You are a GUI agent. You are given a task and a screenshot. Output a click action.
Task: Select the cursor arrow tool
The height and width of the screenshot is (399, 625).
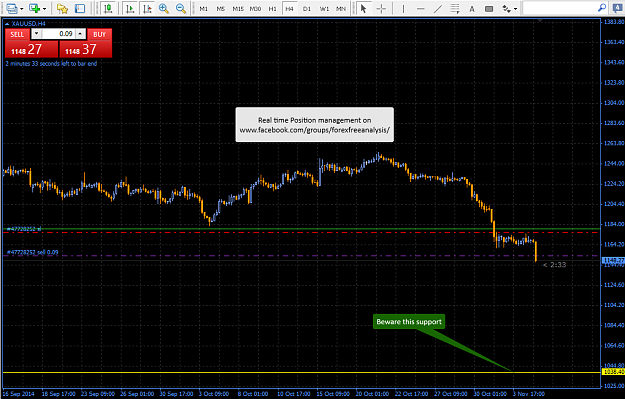(363, 8)
